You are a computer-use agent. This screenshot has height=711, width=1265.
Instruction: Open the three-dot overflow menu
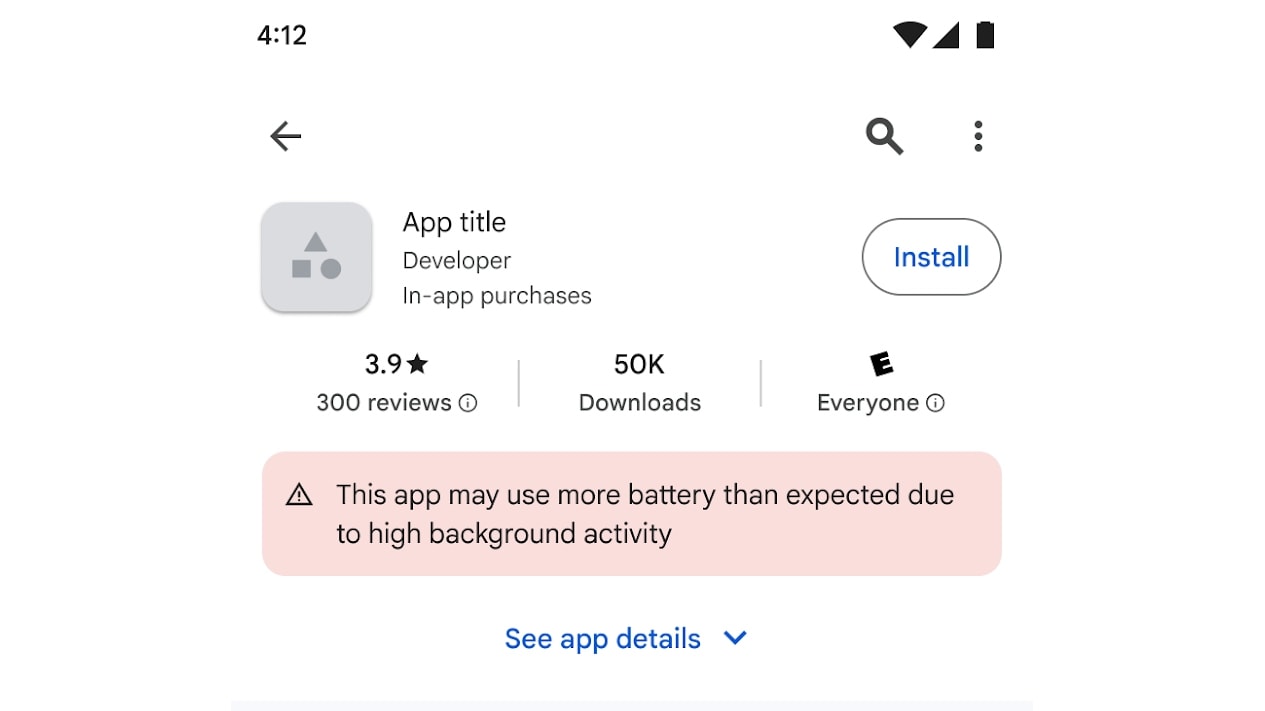[978, 135]
